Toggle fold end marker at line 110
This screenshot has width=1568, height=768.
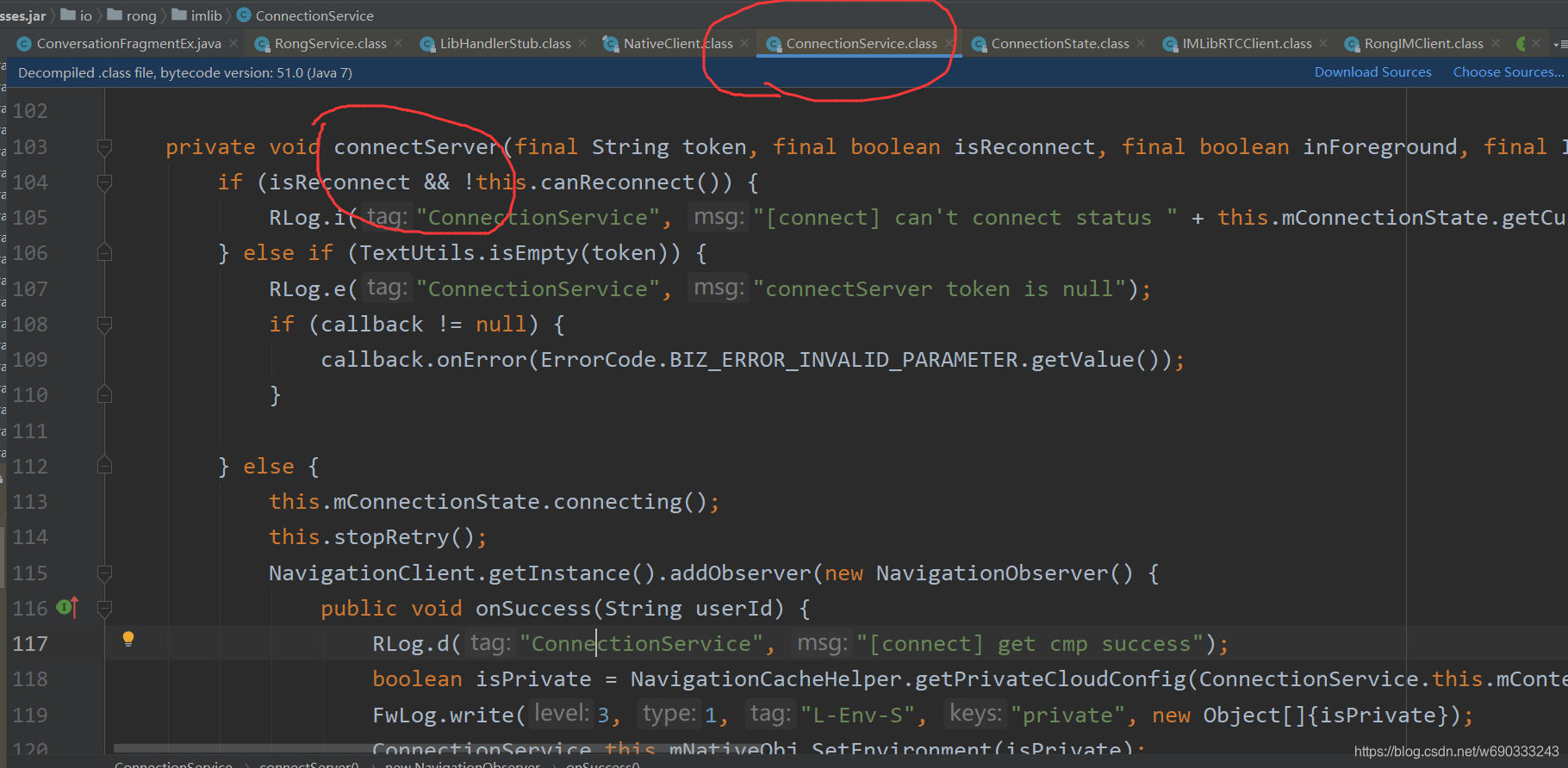click(104, 395)
